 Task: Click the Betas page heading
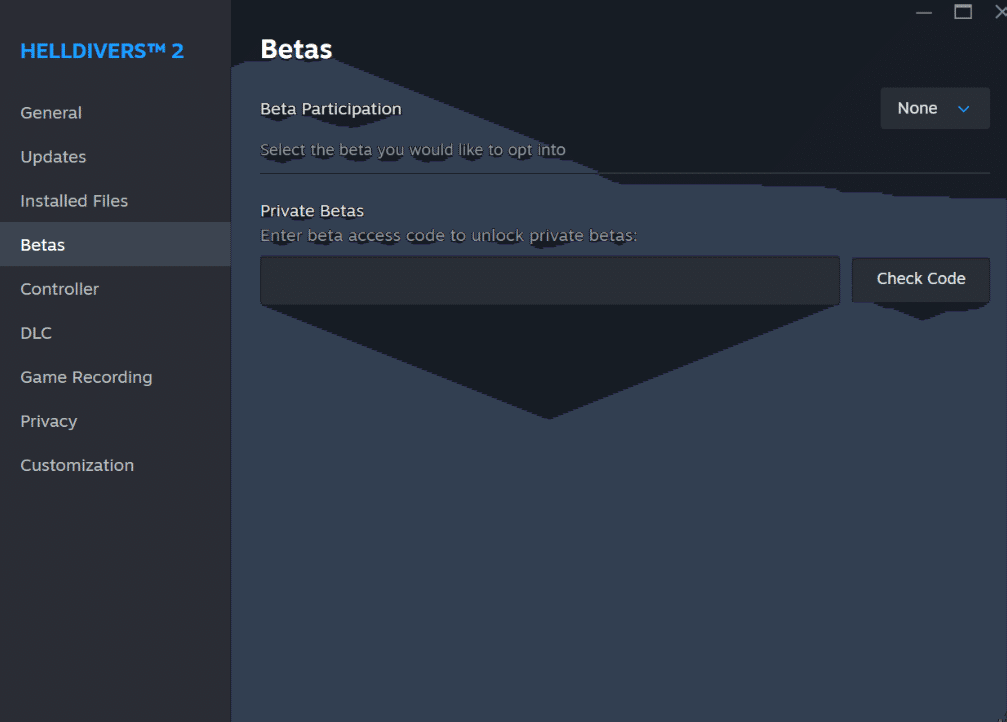pos(296,49)
